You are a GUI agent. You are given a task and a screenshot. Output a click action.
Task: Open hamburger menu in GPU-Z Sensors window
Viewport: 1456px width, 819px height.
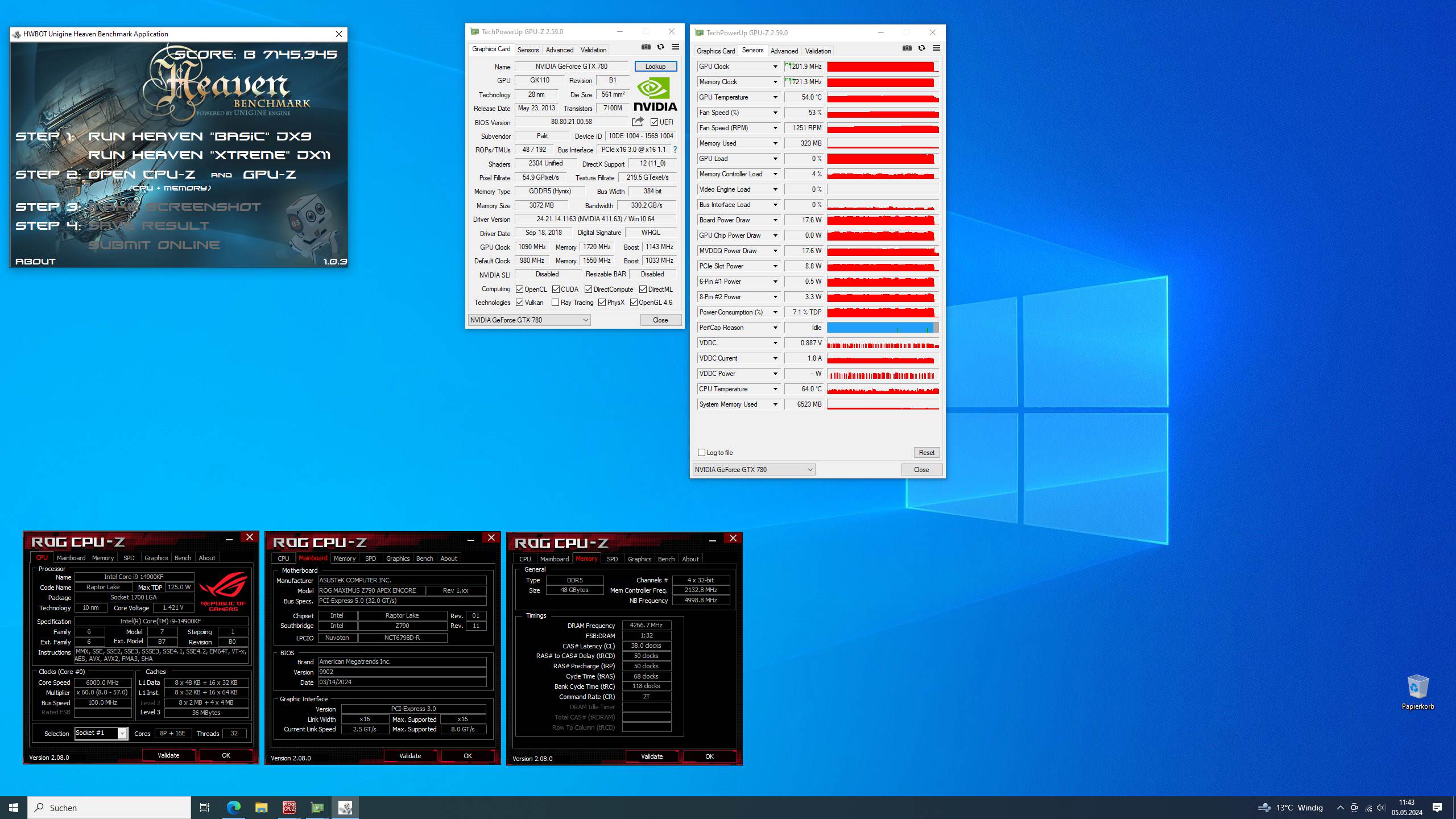[x=936, y=48]
